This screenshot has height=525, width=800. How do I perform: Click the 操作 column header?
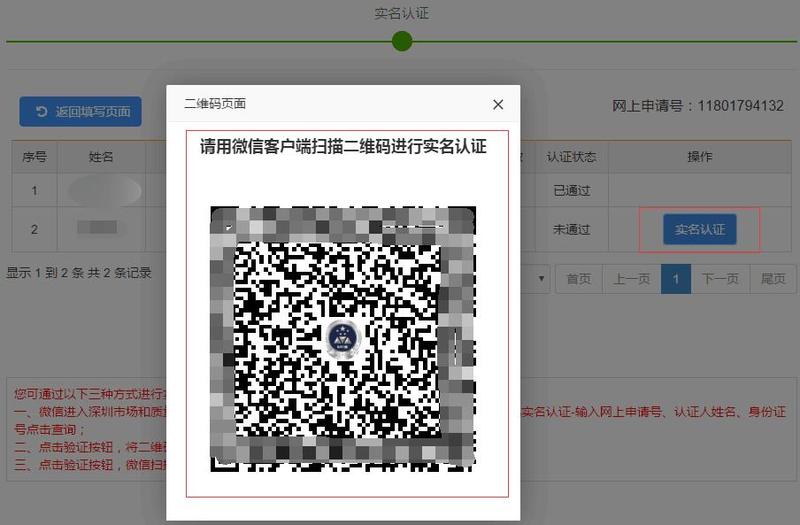[x=700, y=157]
